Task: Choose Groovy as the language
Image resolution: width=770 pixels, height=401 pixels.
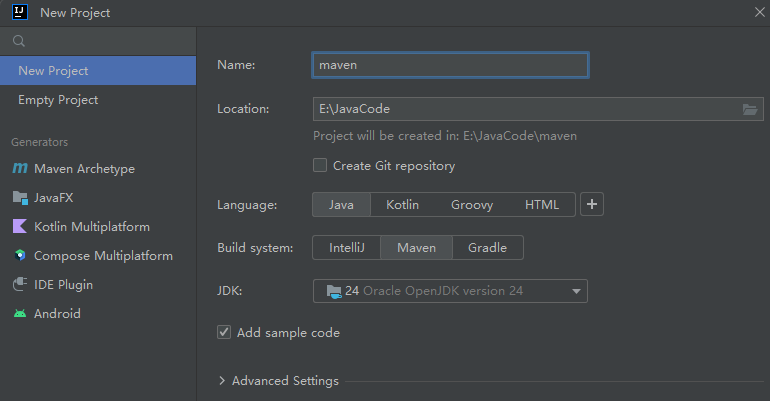Action: coord(472,204)
